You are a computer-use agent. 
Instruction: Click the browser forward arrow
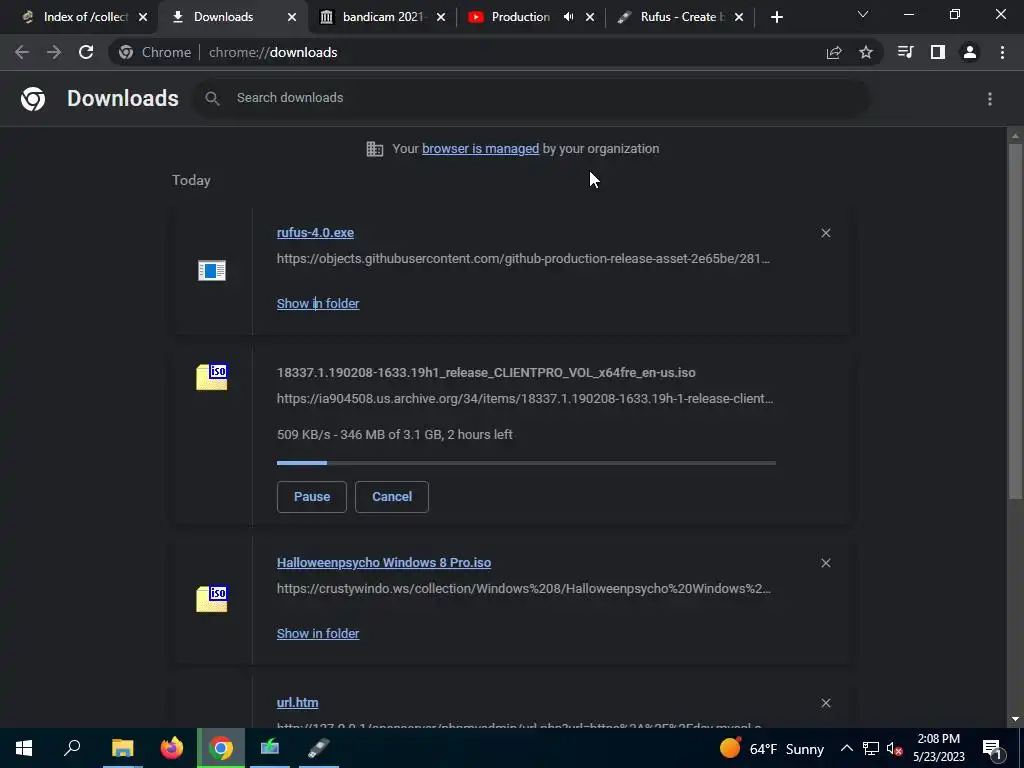[x=54, y=52]
